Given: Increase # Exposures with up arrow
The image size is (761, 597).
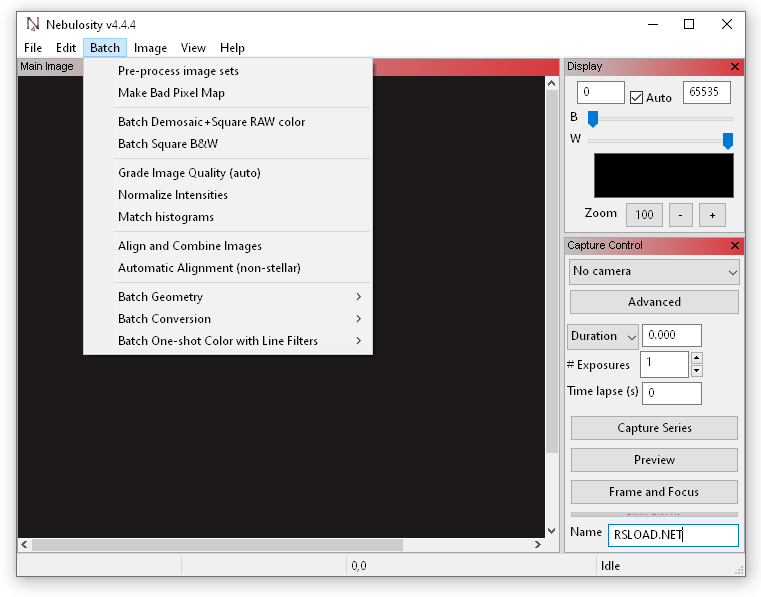Looking at the screenshot, I should point(697,358).
